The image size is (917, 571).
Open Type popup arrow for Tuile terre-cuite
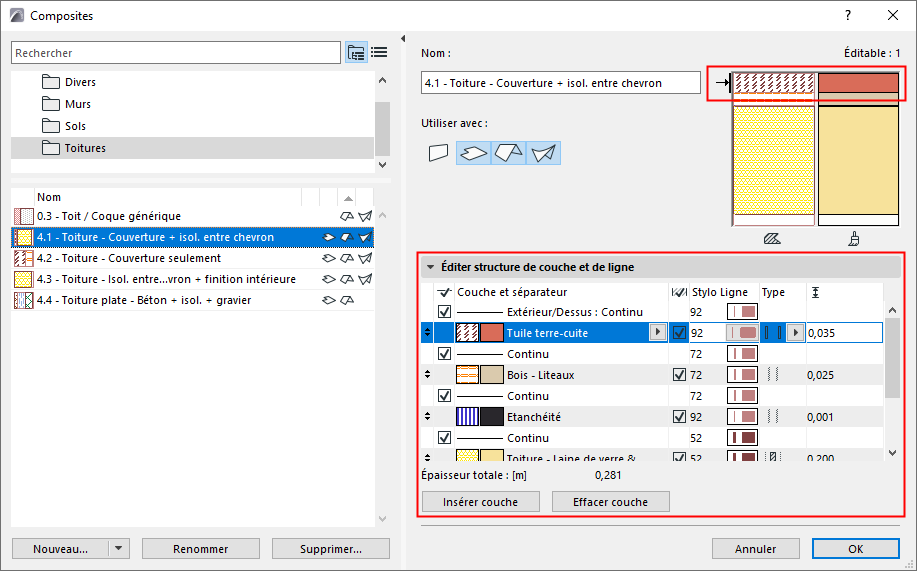pos(795,333)
